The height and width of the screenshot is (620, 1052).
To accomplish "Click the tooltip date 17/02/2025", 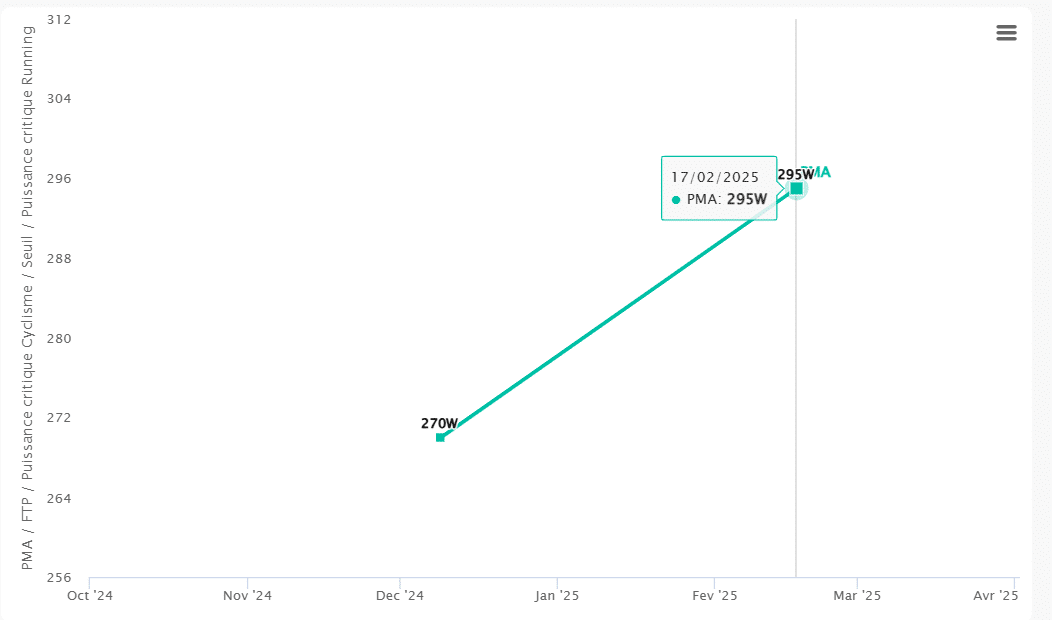I will (714, 177).
